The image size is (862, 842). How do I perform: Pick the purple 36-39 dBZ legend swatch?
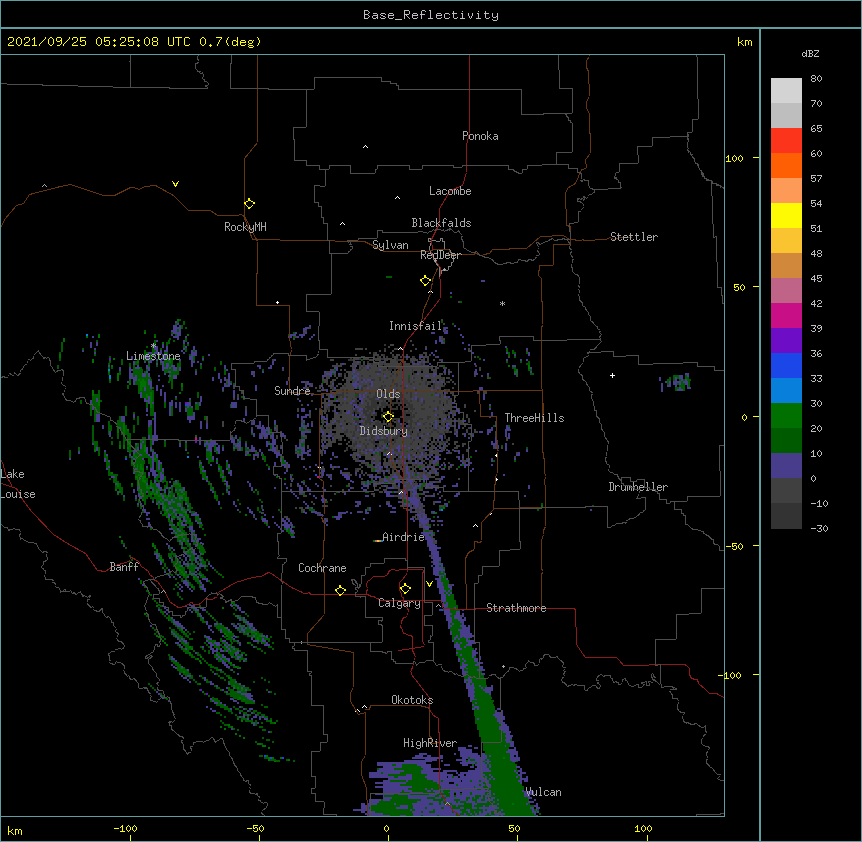pos(786,340)
